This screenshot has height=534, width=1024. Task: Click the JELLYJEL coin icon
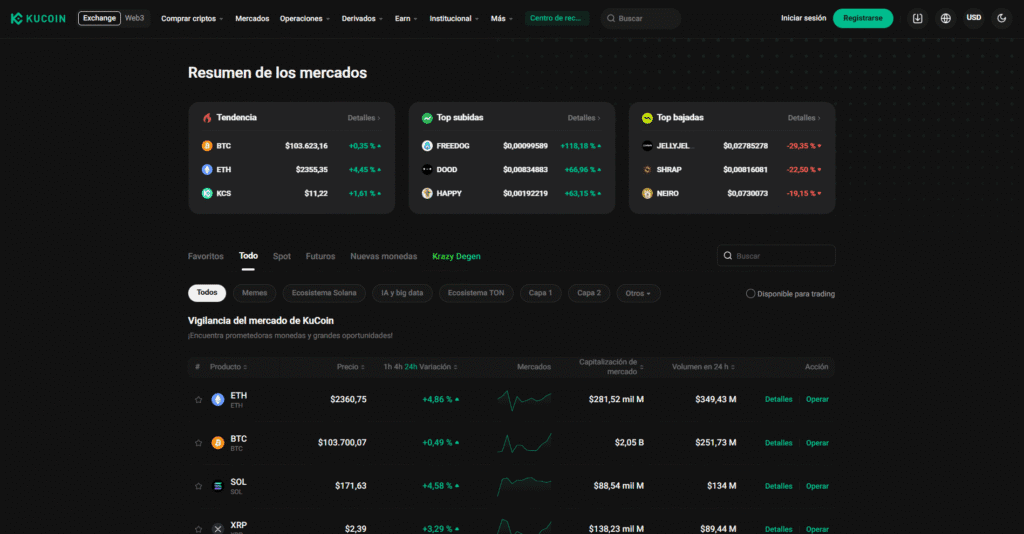pos(647,146)
